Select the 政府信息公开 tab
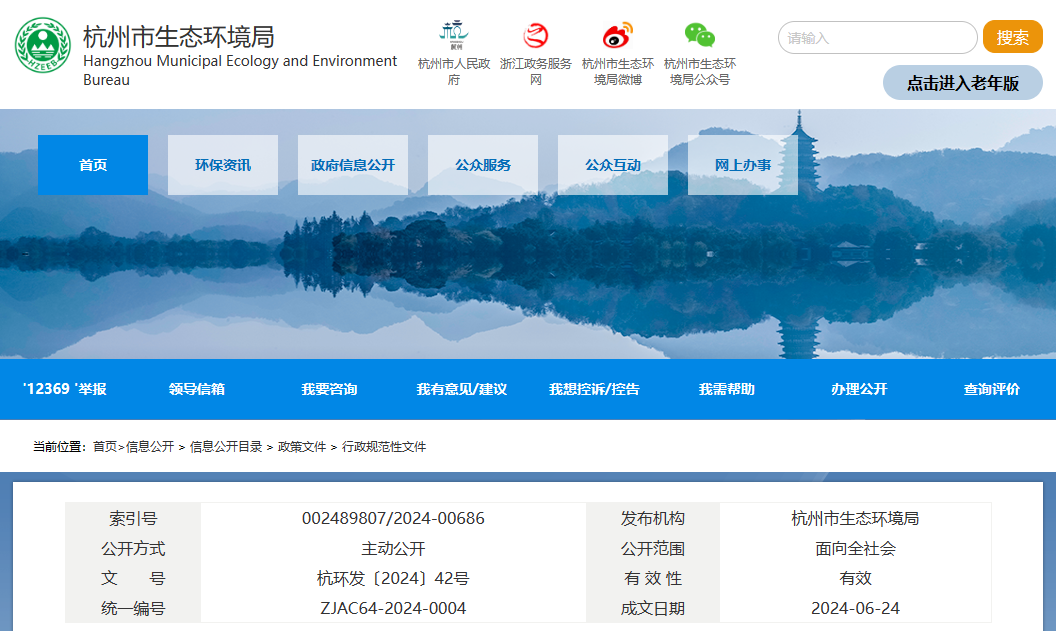 click(352, 164)
